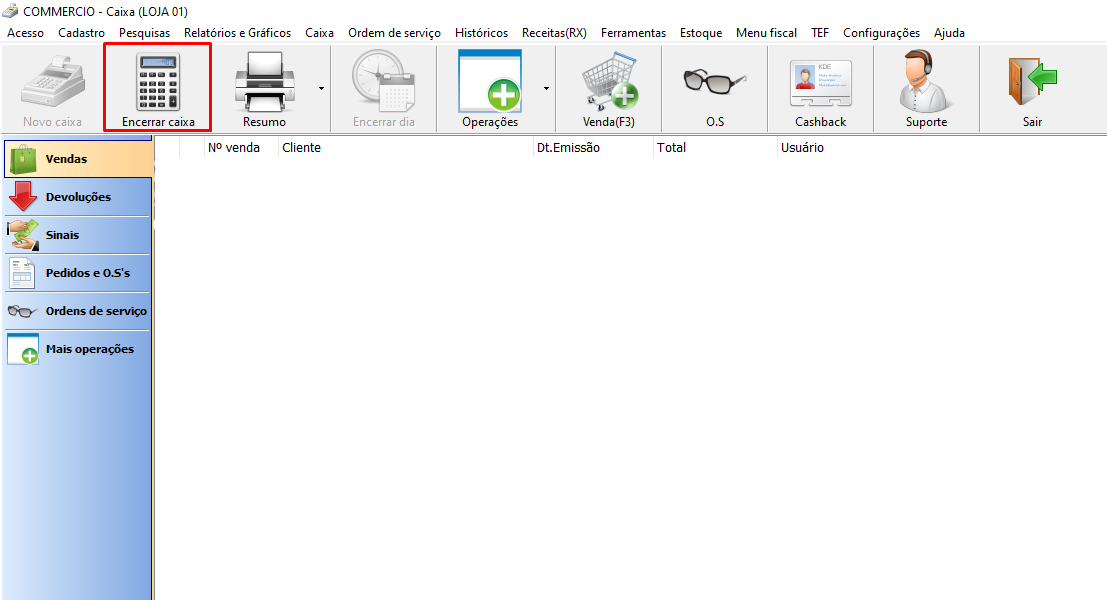This screenshot has height=600, width=1107.
Task: Open Sinais money sidebar item
Action: (x=78, y=235)
